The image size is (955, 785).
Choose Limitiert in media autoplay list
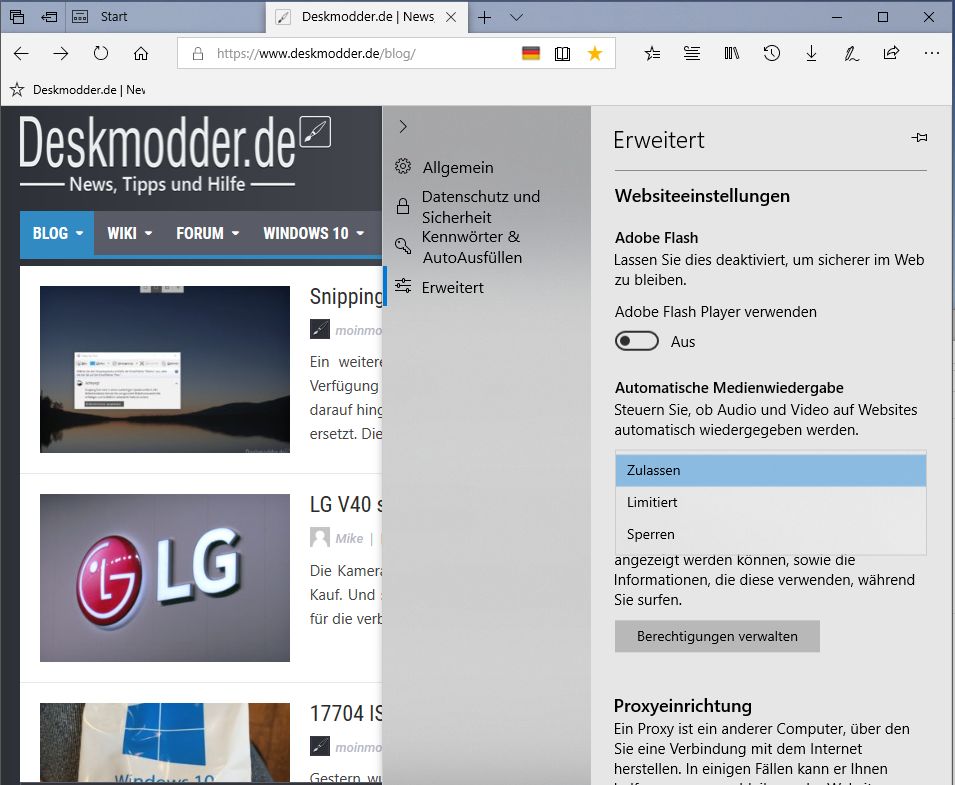(x=770, y=502)
